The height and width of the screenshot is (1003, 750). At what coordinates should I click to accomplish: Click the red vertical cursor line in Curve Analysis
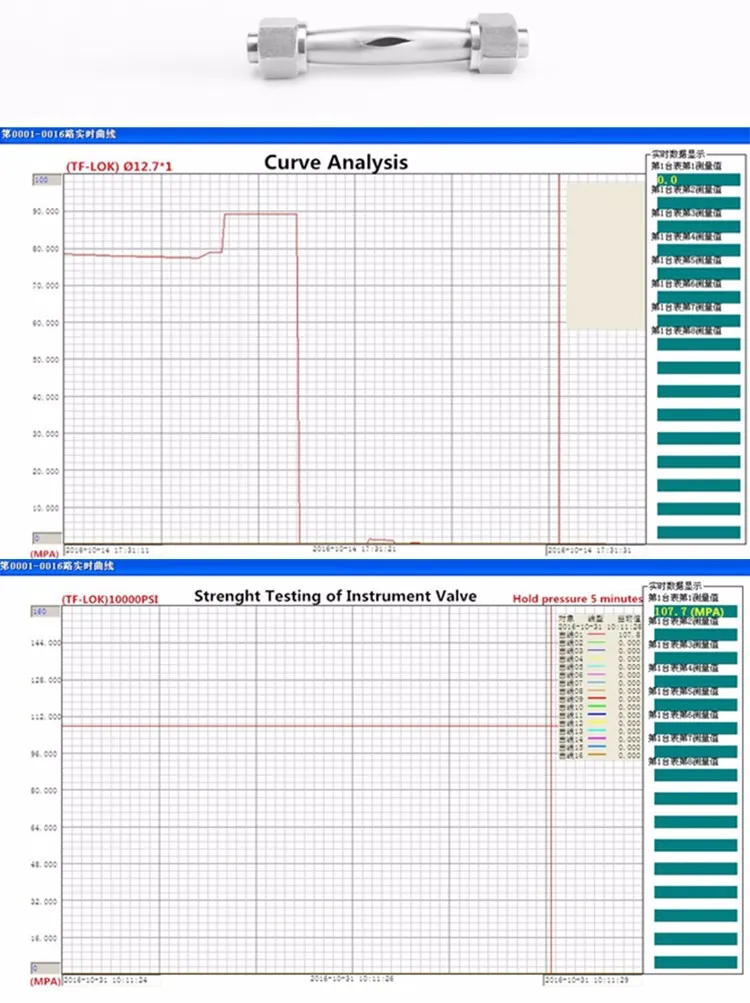(558, 400)
